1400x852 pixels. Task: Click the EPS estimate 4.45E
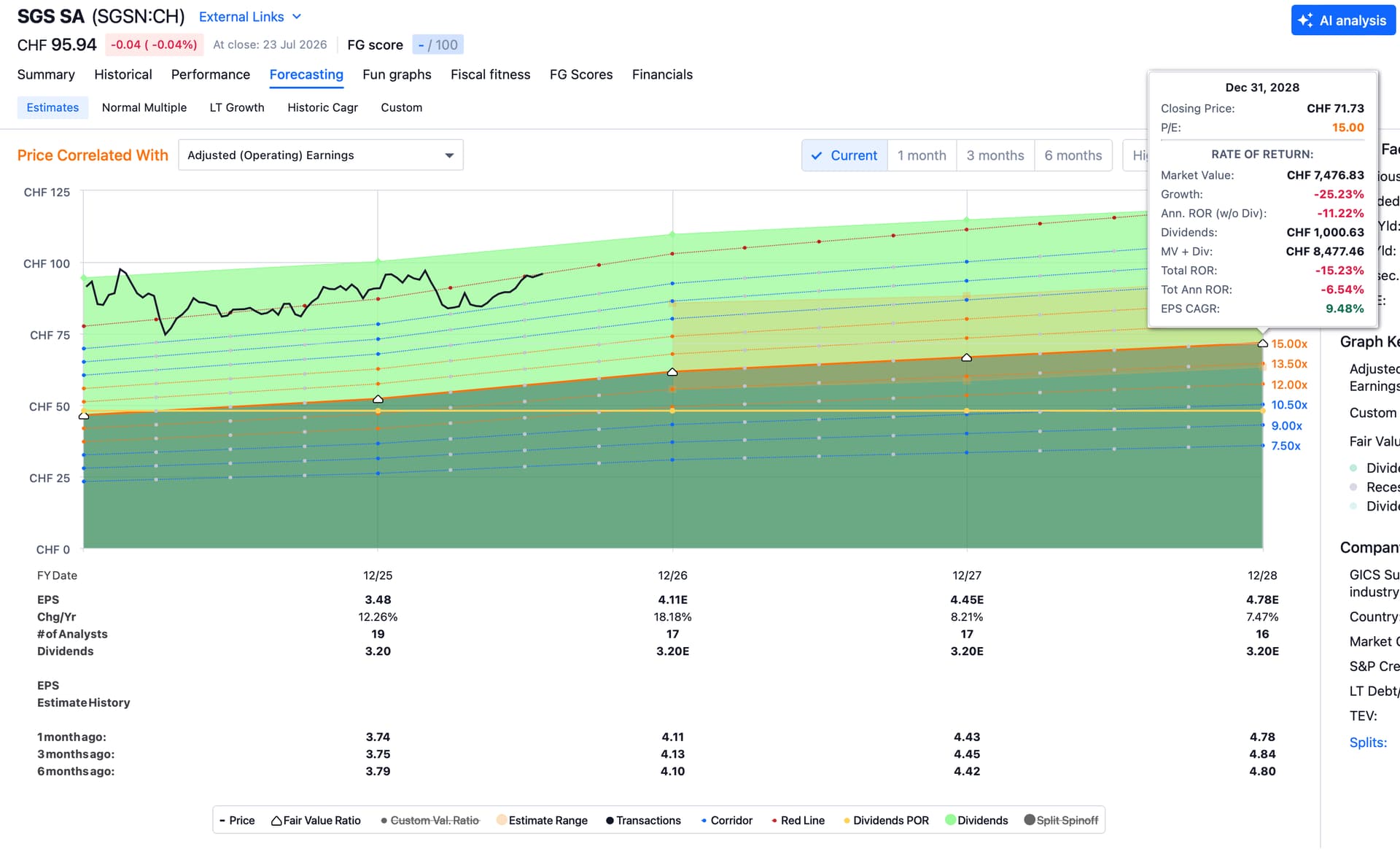pyautogui.click(x=967, y=600)
